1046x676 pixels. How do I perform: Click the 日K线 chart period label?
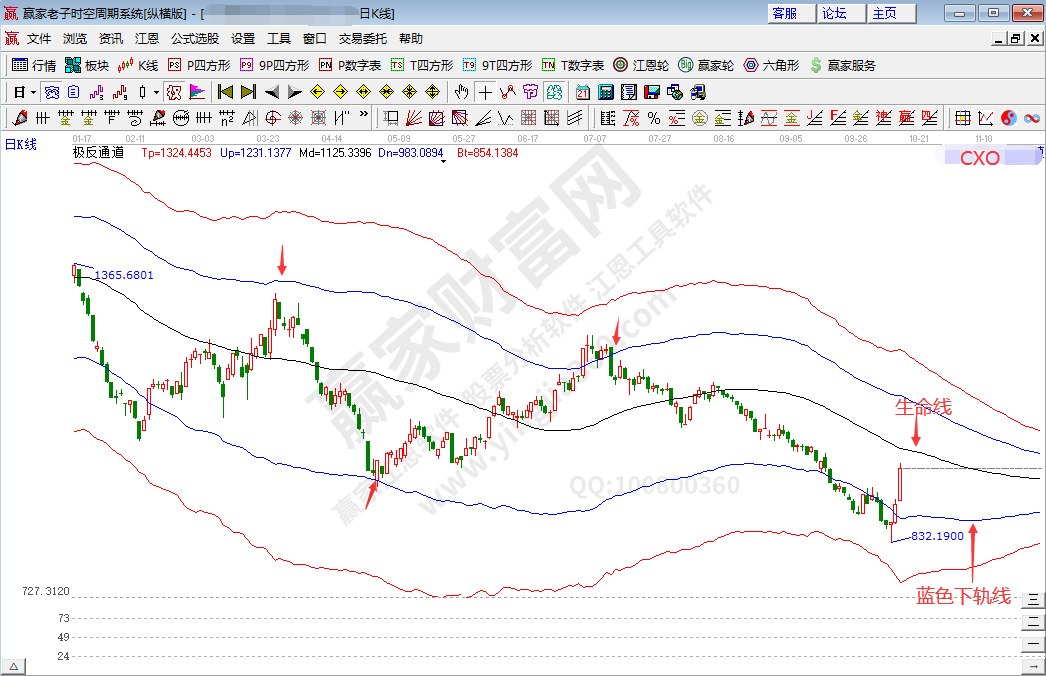click(21, 145)
